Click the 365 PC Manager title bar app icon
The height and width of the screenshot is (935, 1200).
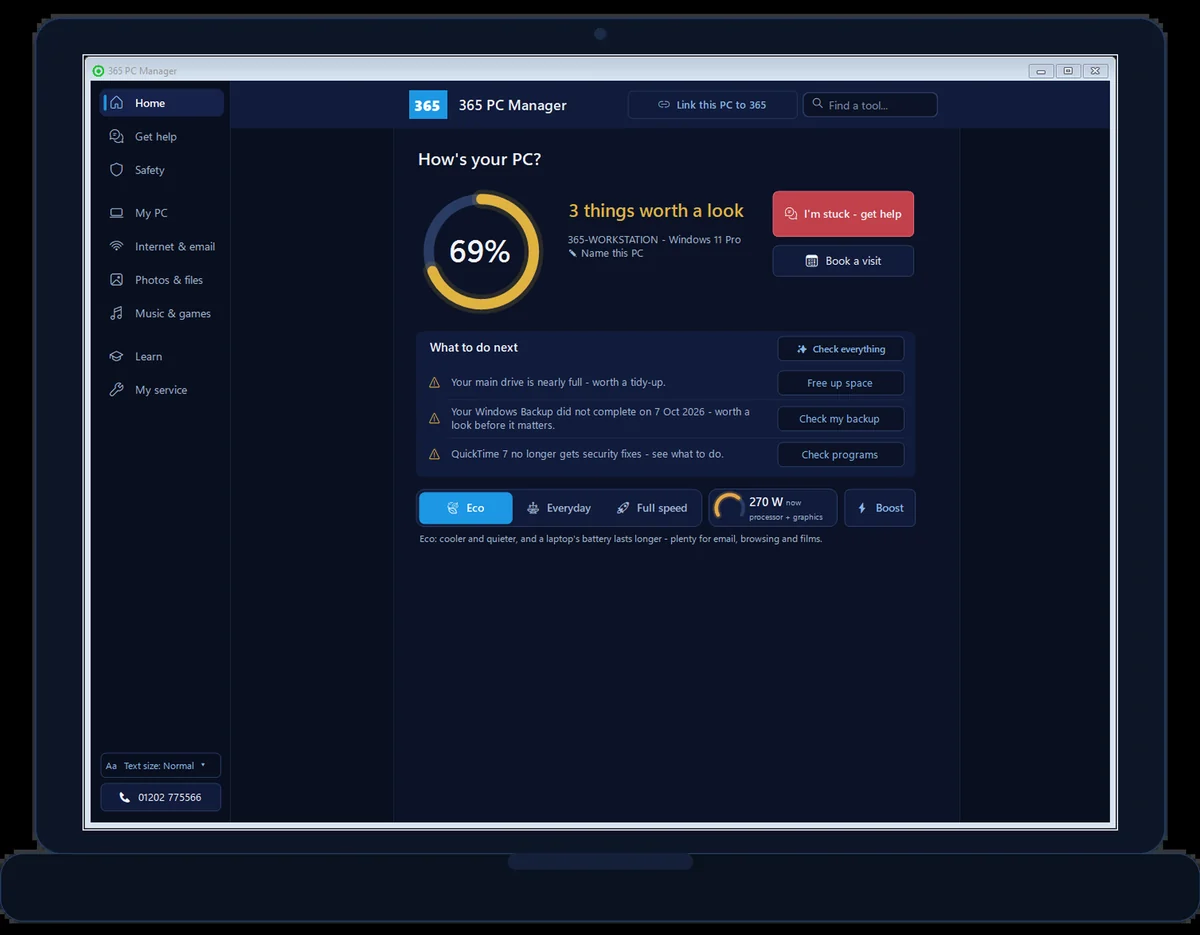(x=98, y=71)
